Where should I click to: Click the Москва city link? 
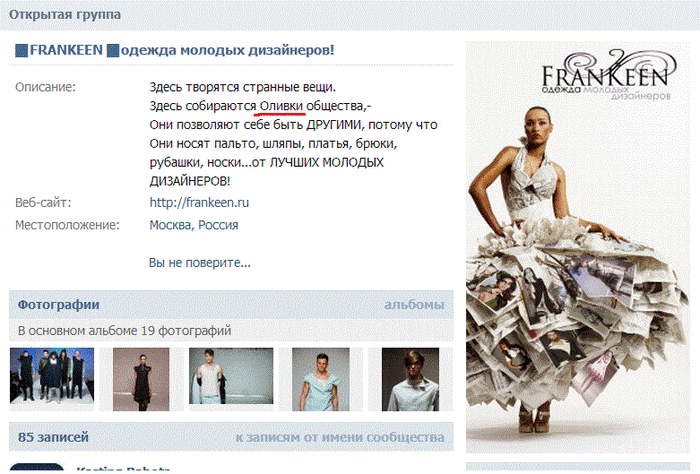pyautogui.click(x=171, y=225)
